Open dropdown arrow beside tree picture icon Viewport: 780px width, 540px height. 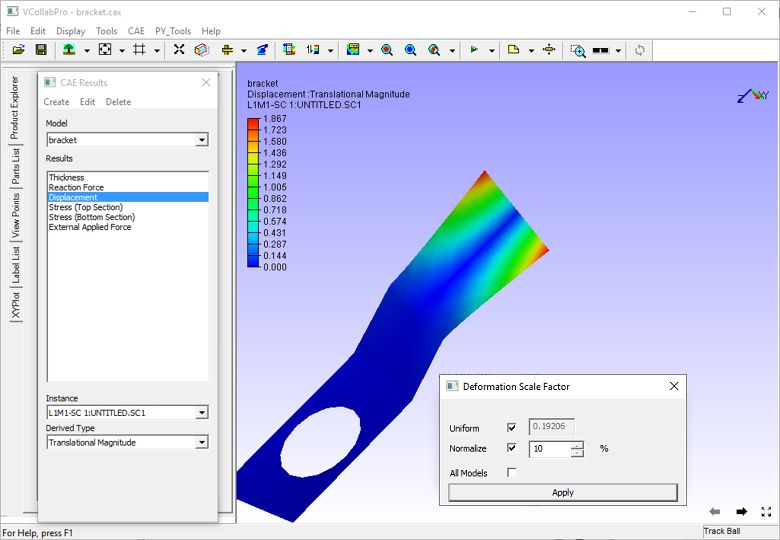point(87,50)
